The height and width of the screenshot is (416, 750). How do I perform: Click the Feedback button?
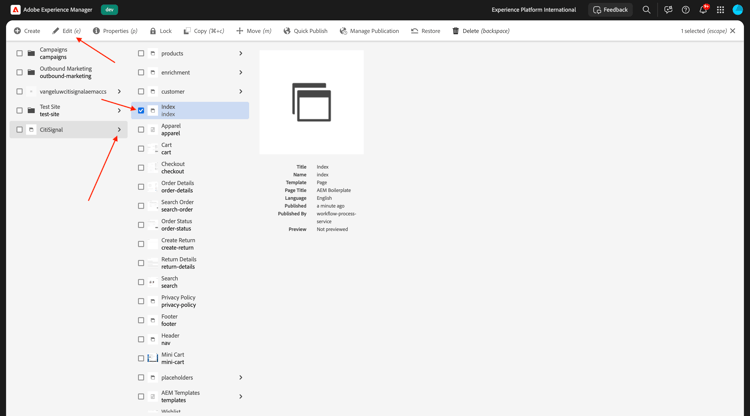pos(610,10)
